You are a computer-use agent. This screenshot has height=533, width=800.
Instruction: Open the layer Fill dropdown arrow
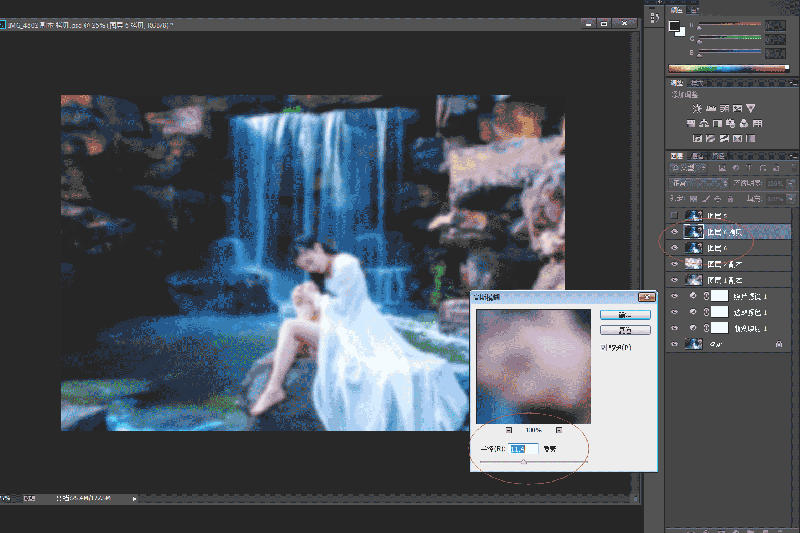point(791,198)
